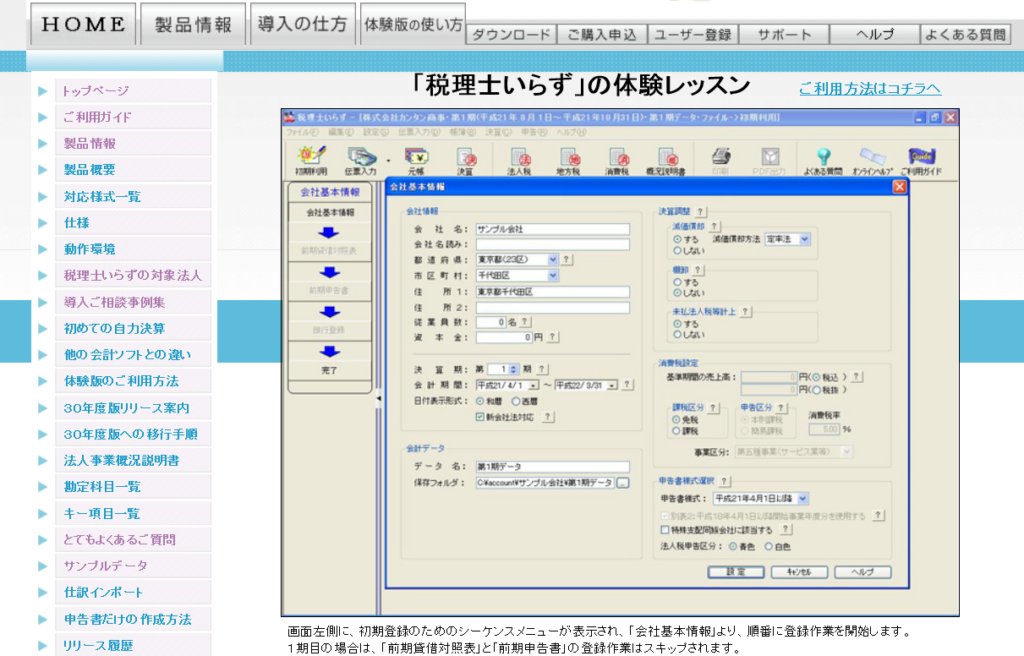The width and height of the screenshot is (1024, 656).
Task: Open the よくある質問 lightbulb icon
Action: 823,161
